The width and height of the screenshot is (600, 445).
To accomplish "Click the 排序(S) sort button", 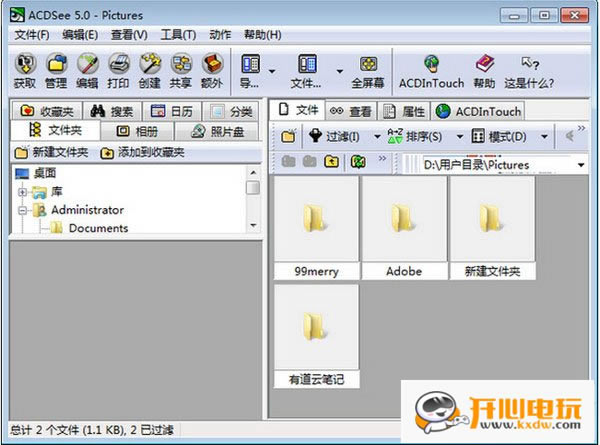I will tap(414, 136).
